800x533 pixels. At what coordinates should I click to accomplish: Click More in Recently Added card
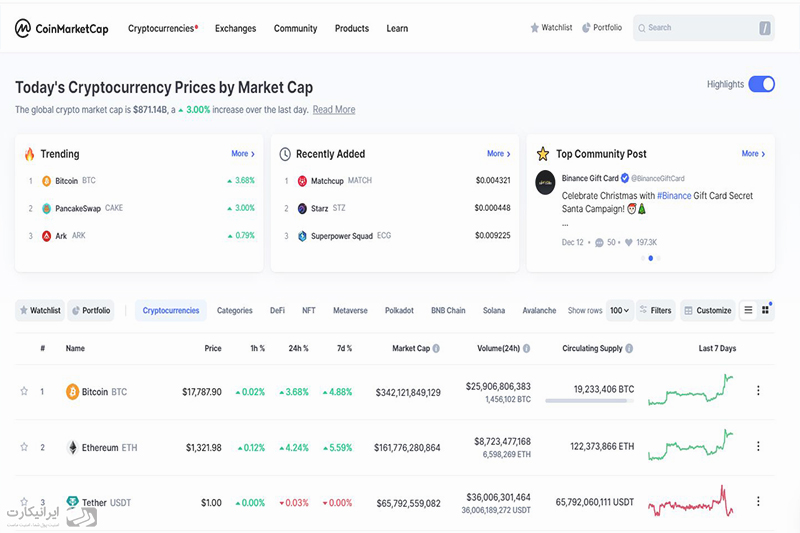pos(498,154)
